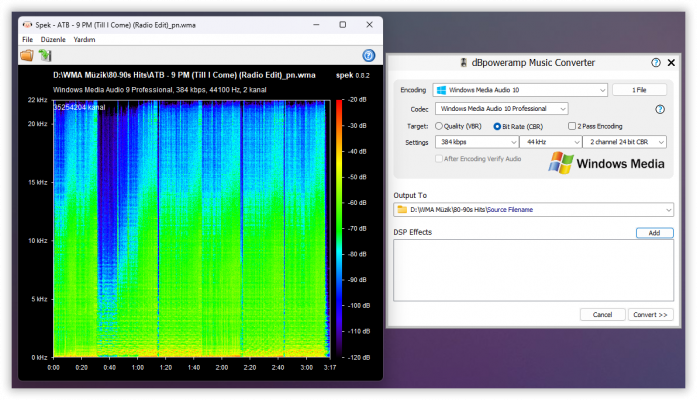Open the File menu in Spek
Screen dimensions: 697x400
(x=28, y=40)
